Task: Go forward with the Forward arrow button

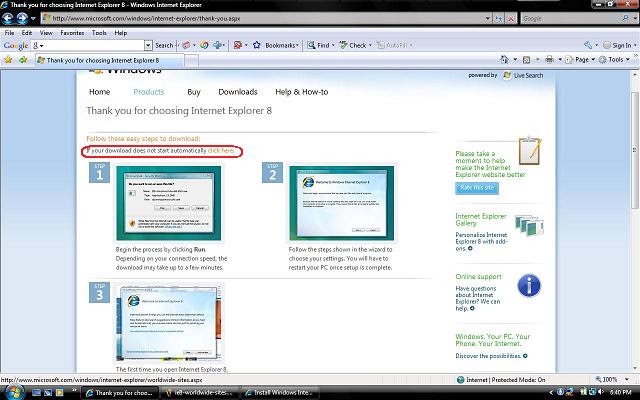Action: [x=22, y=18]
